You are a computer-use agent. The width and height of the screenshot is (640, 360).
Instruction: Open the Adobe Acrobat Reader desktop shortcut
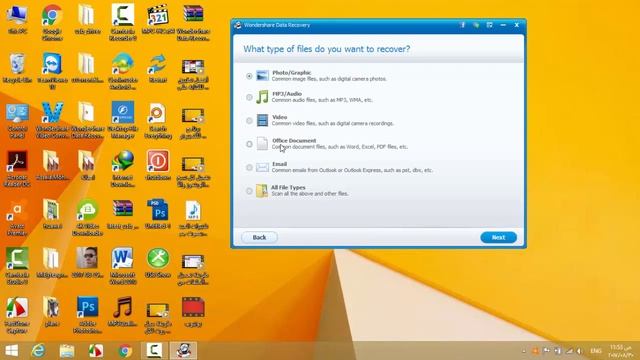click(17, 169)
